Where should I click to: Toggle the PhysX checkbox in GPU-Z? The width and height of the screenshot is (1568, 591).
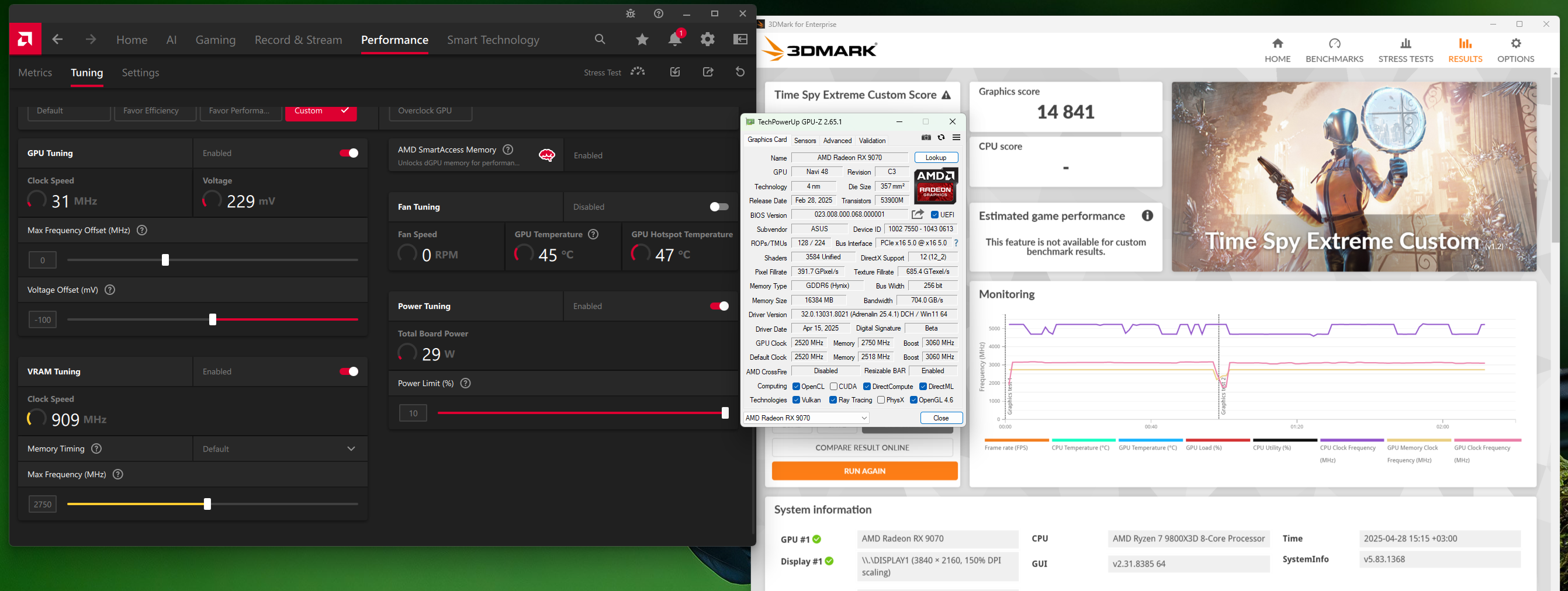pos(881,400)
